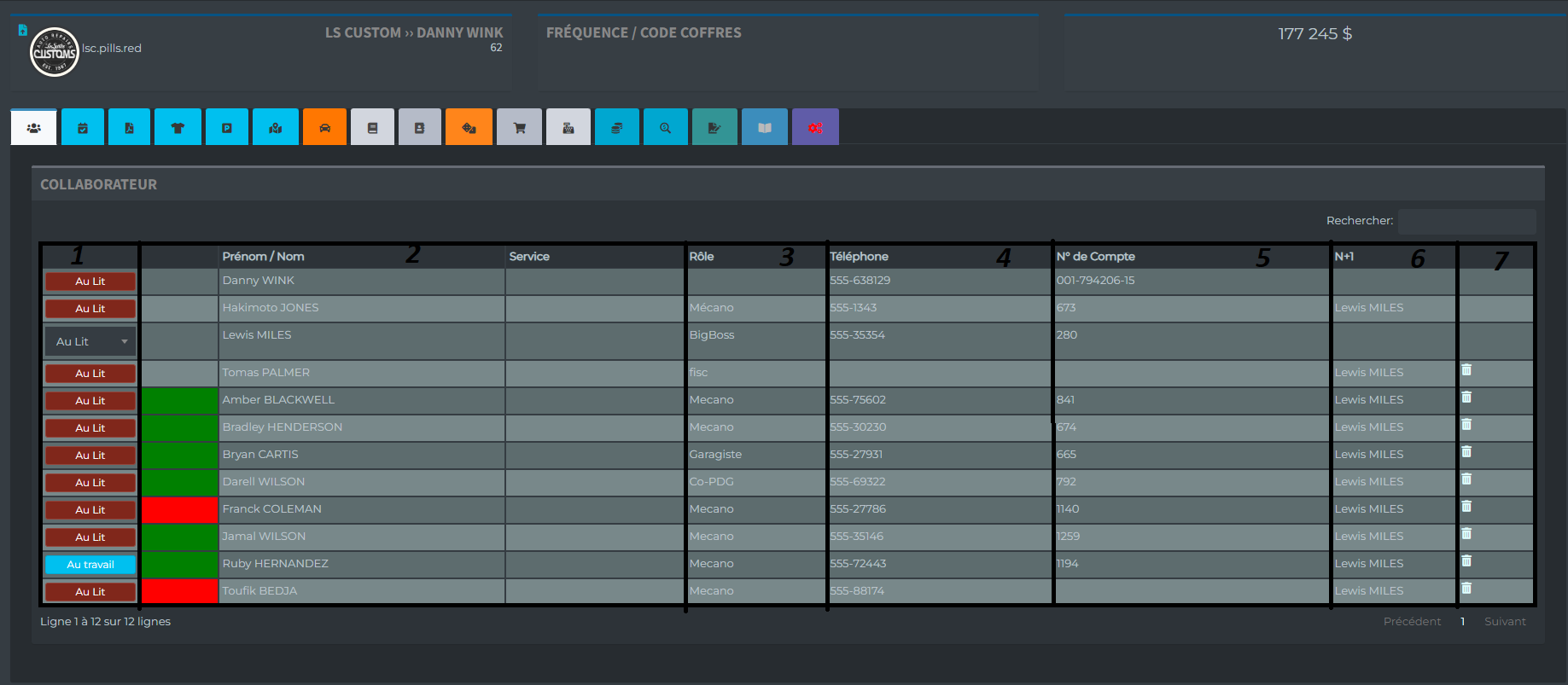Viewport: 1568px width, 685px height.
Task: Click the open book icon
Action: [x=765, y=127]
